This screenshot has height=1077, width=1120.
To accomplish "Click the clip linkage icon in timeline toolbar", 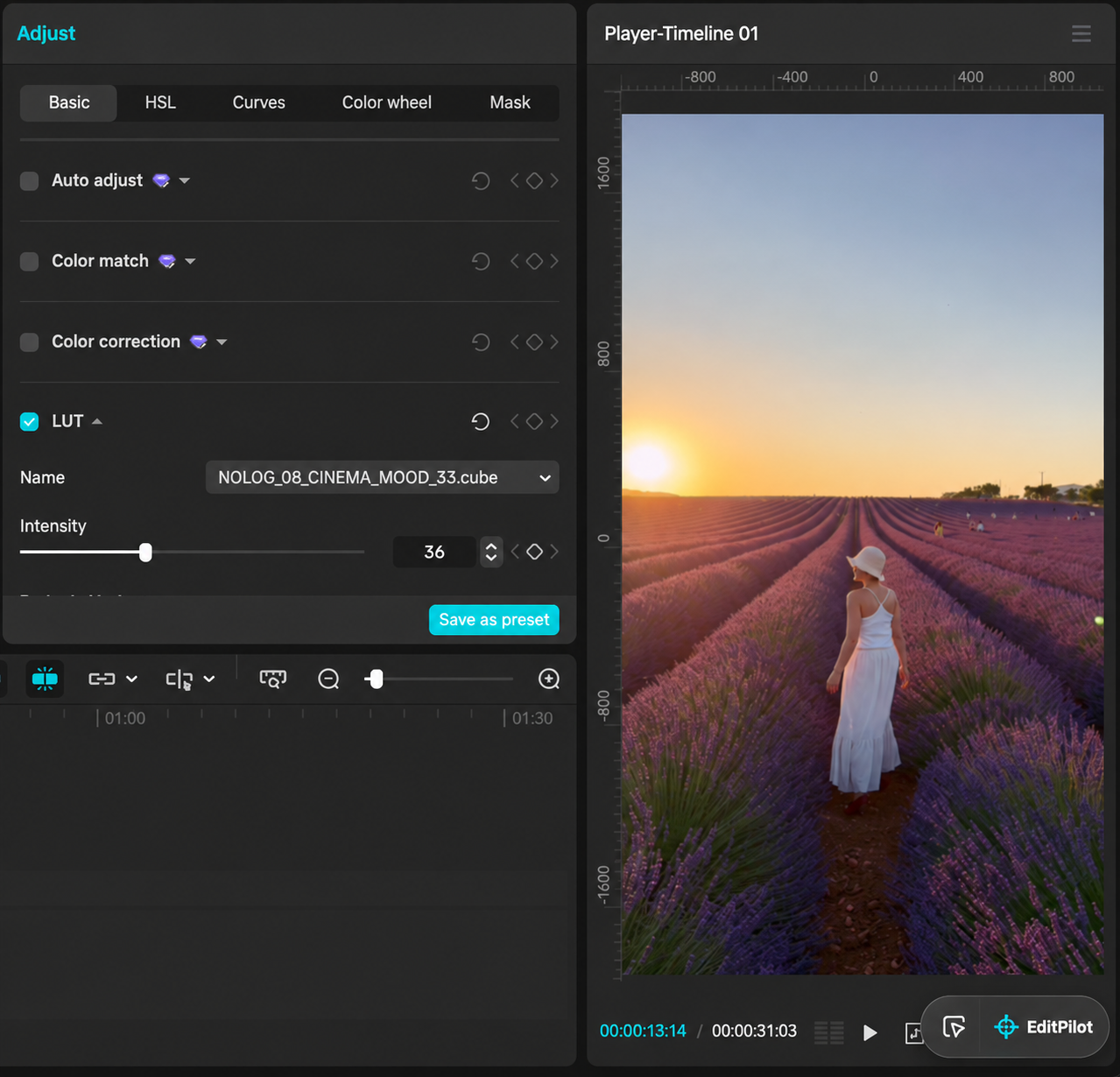I will click(x=102, y=679).
